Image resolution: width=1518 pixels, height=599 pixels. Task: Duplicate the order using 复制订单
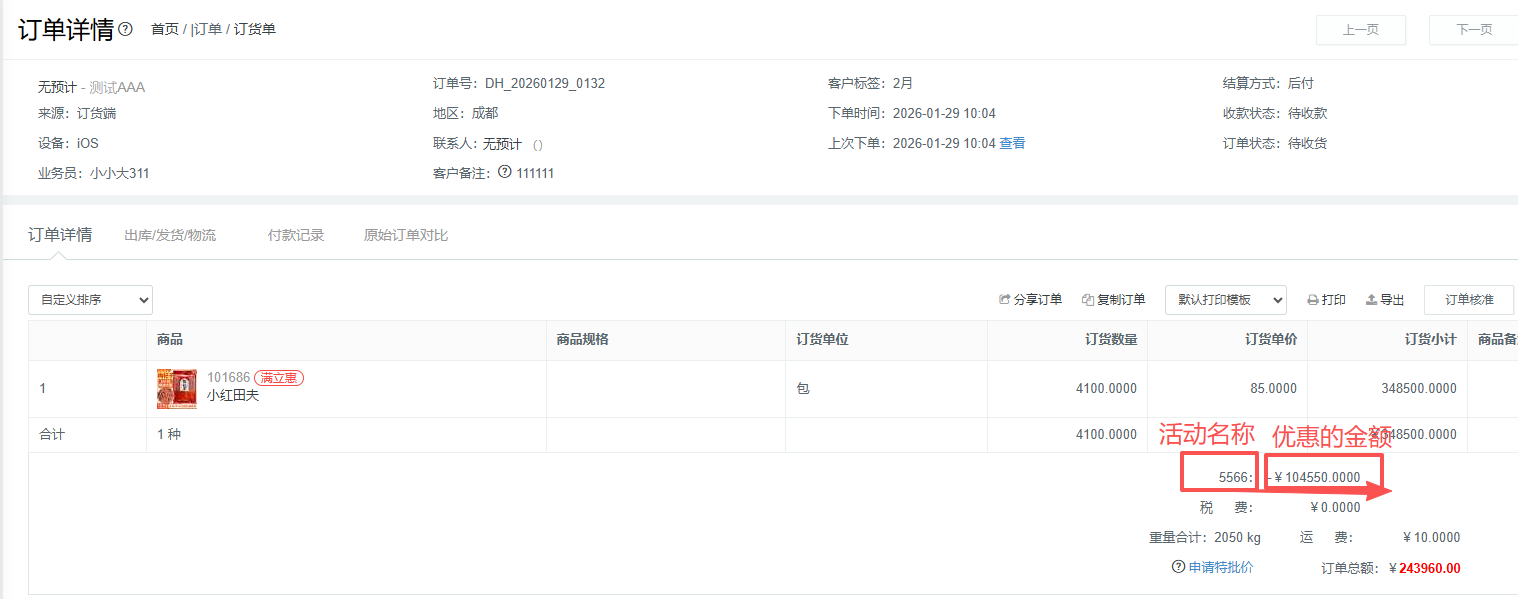point(1113,300)
